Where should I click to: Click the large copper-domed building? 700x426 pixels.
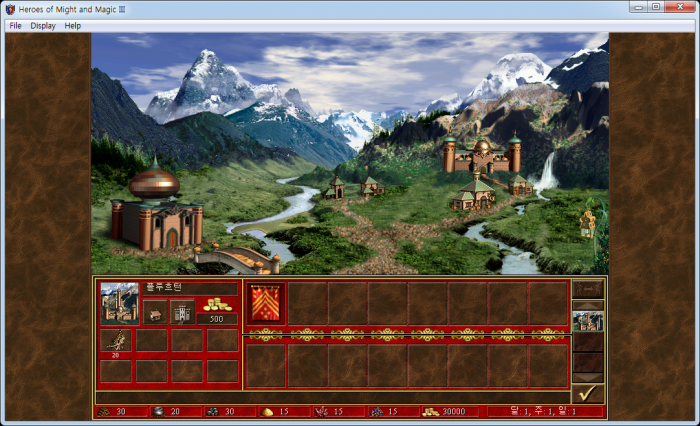(157, 205)
